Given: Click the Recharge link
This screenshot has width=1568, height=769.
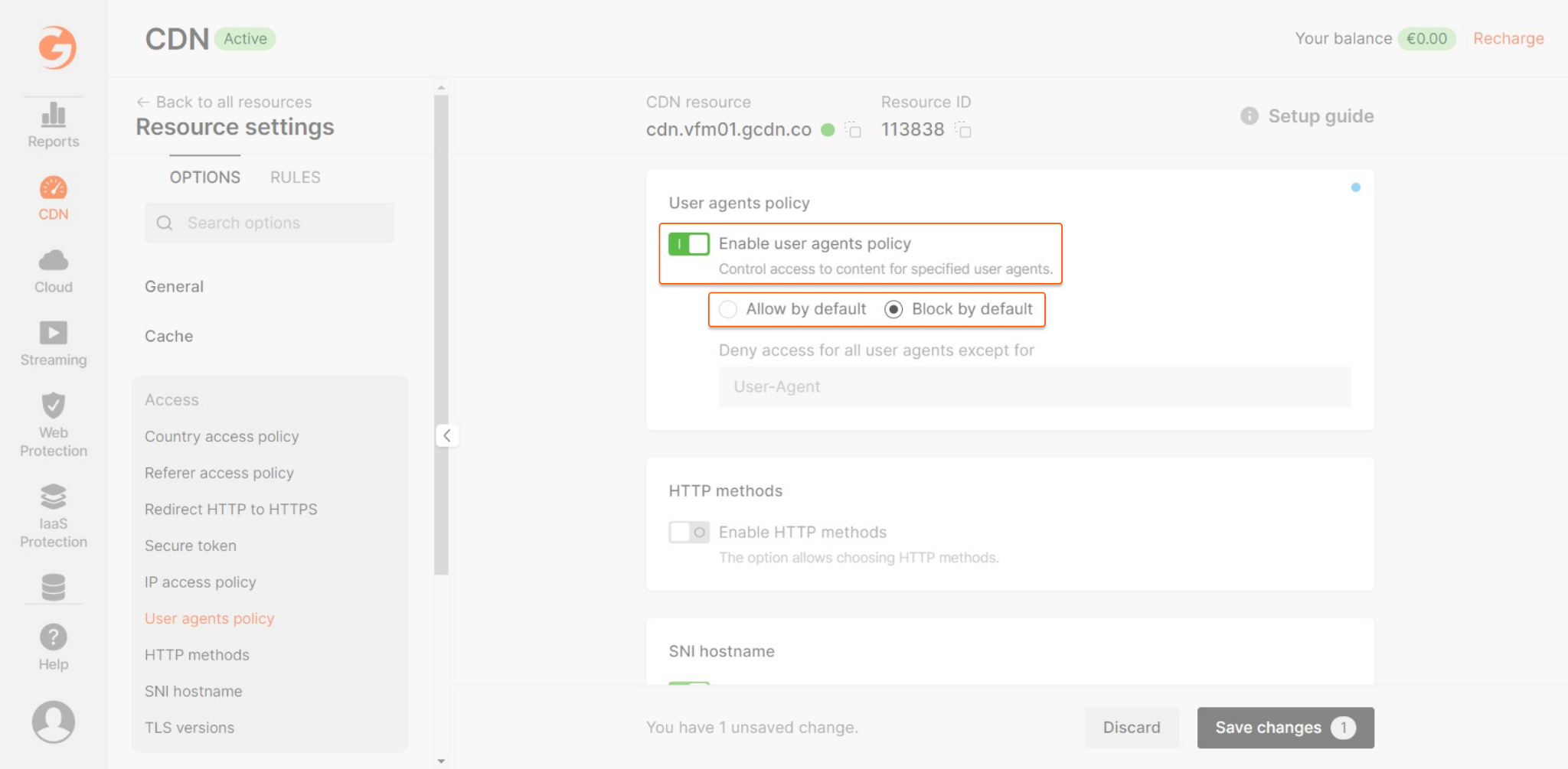Looking at the screenshot, I should point(1508,38).
